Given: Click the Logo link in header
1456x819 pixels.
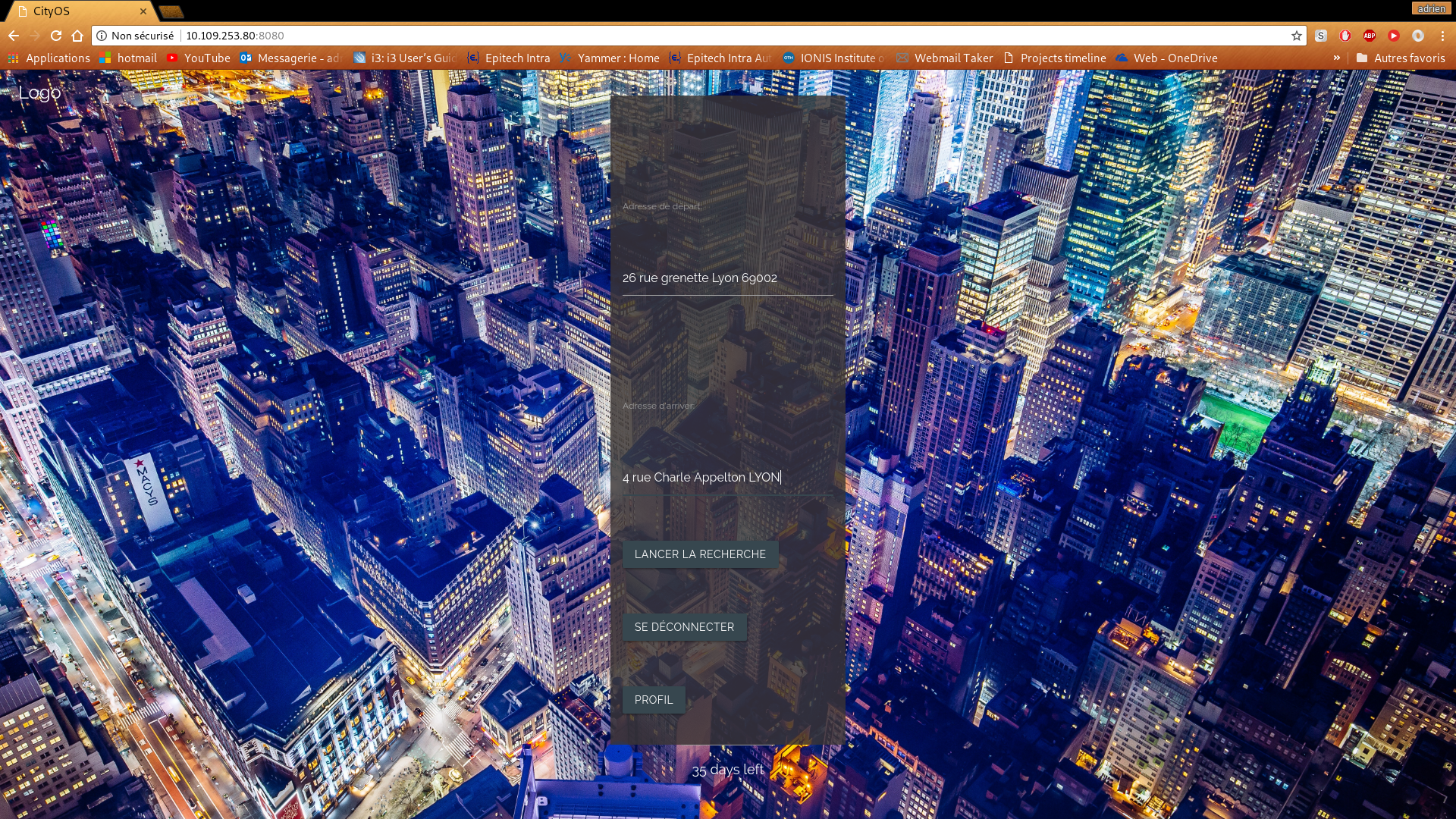Looking at the screenshot, I should (39, 93).
